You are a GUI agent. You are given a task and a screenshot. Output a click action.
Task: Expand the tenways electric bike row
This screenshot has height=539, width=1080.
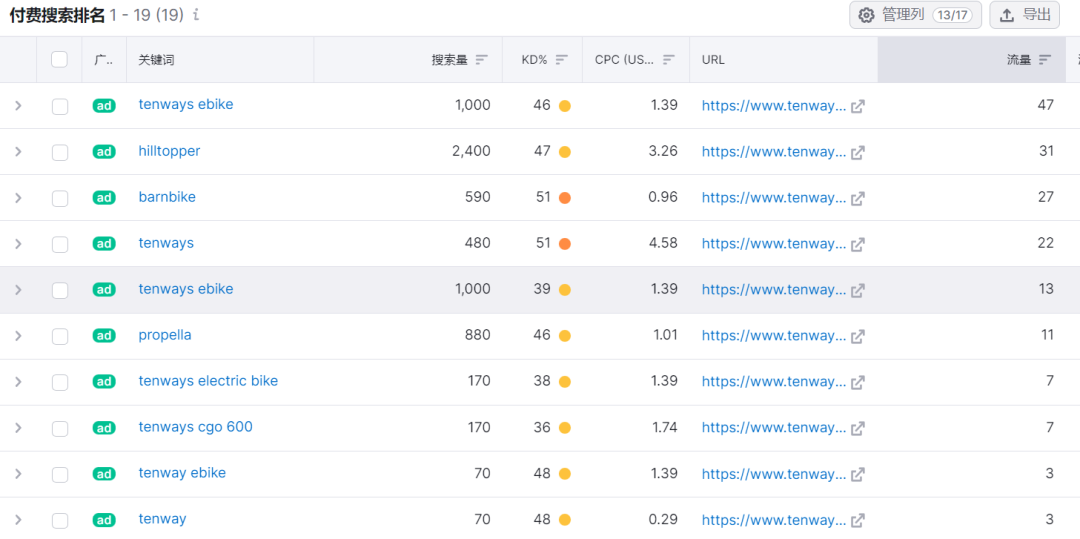point(19,382)
